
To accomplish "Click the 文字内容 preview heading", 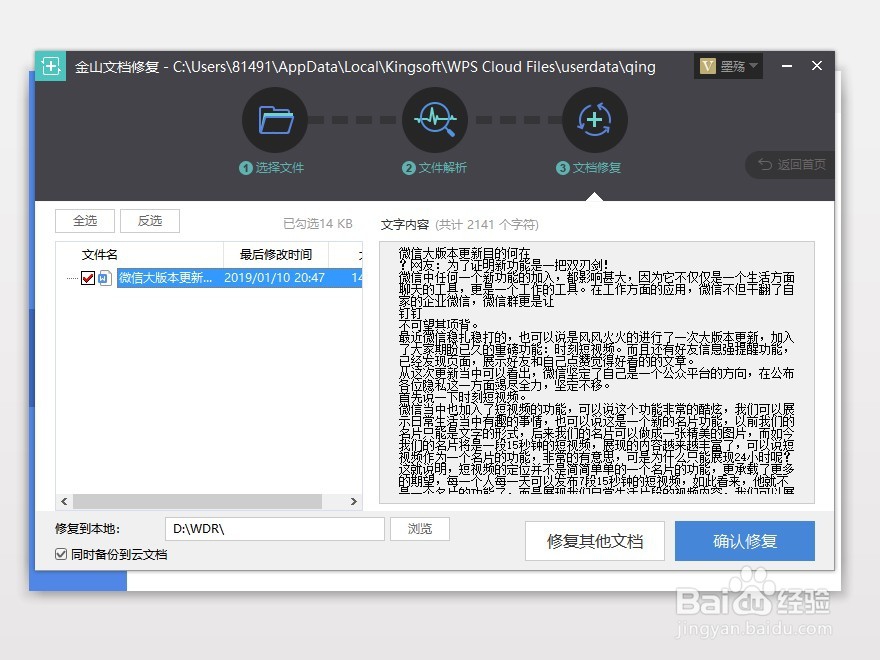I will point(405,224).
